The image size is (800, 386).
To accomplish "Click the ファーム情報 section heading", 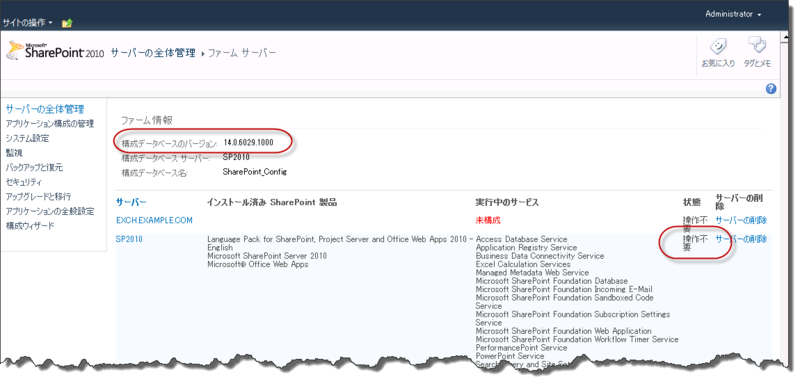I will 146,120.
